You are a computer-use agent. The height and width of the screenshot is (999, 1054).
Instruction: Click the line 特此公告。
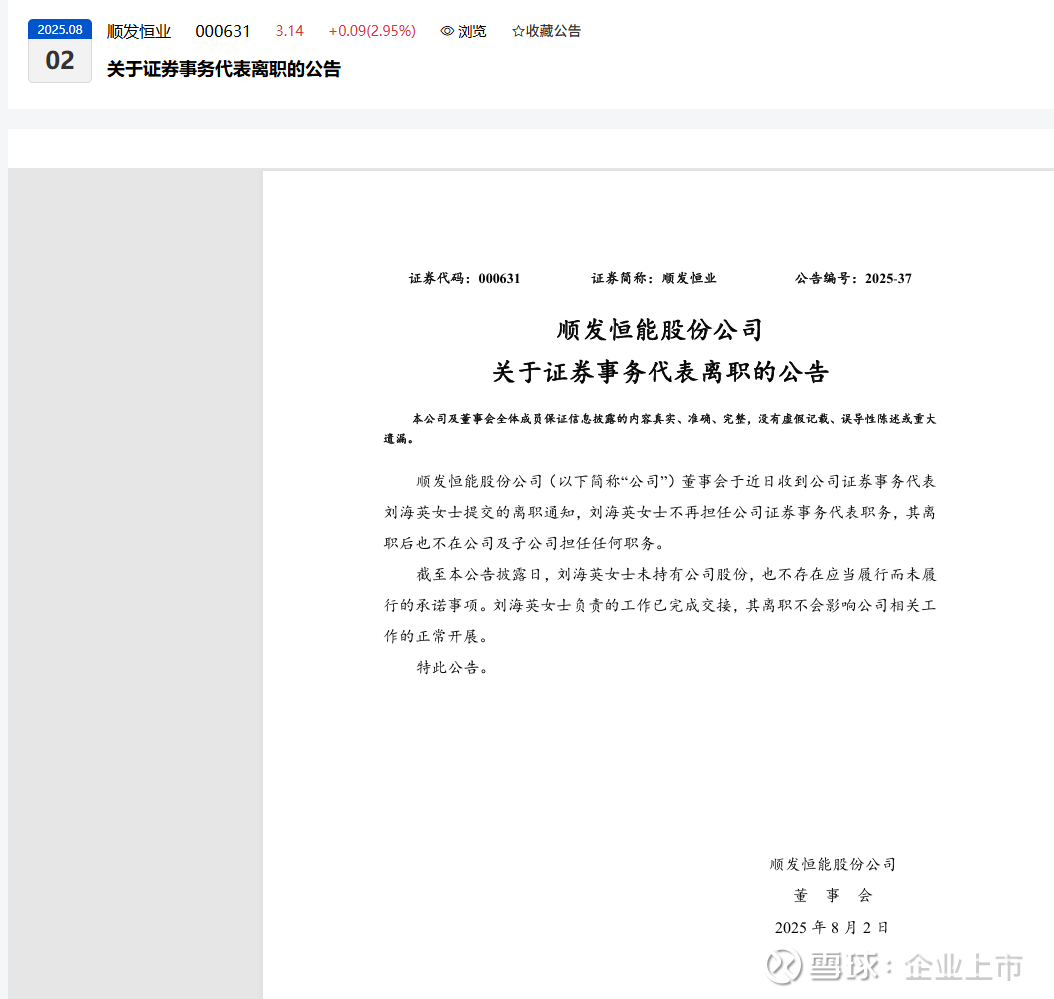pos(452,668)
